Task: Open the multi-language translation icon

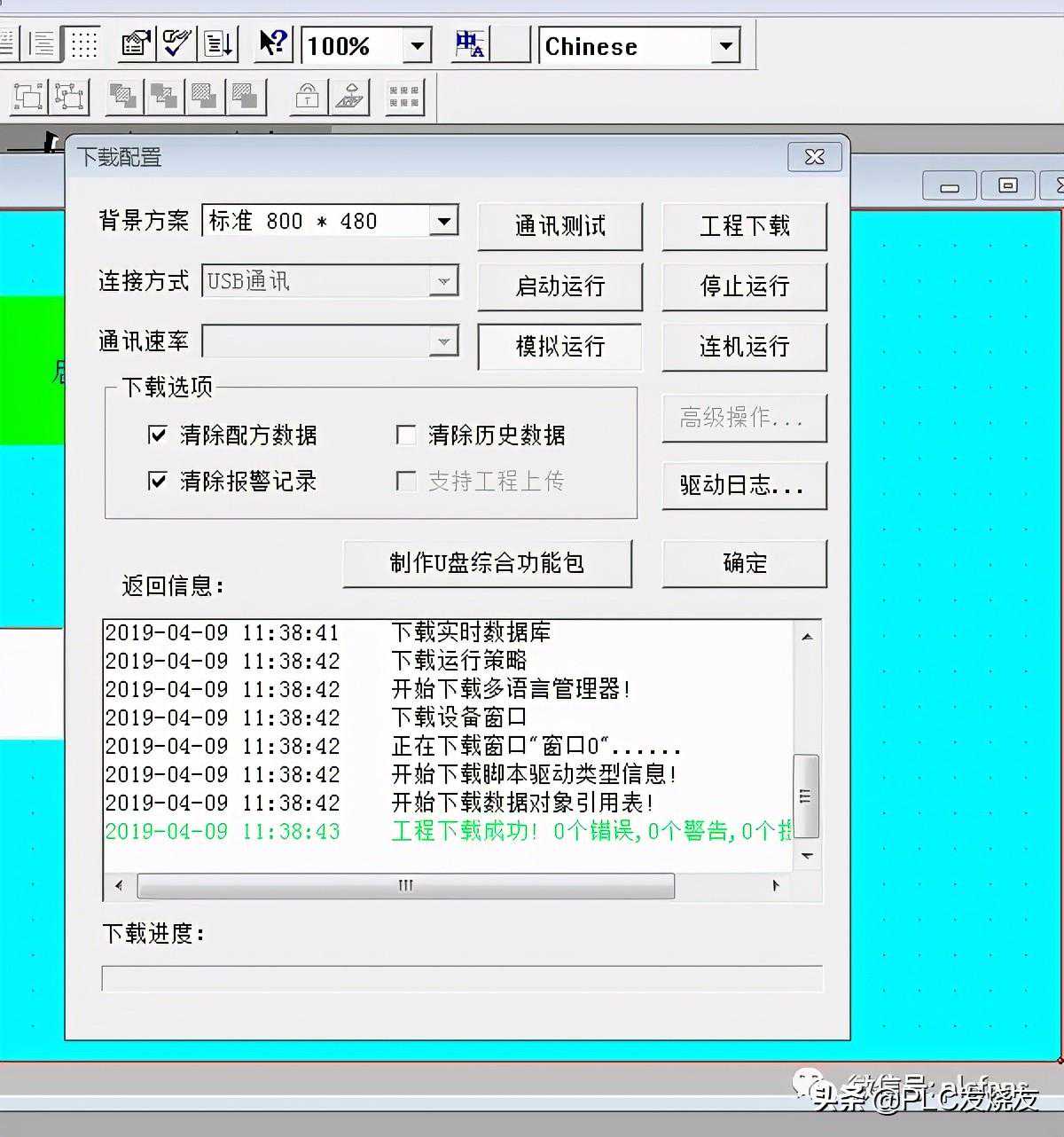Action: 469,44
